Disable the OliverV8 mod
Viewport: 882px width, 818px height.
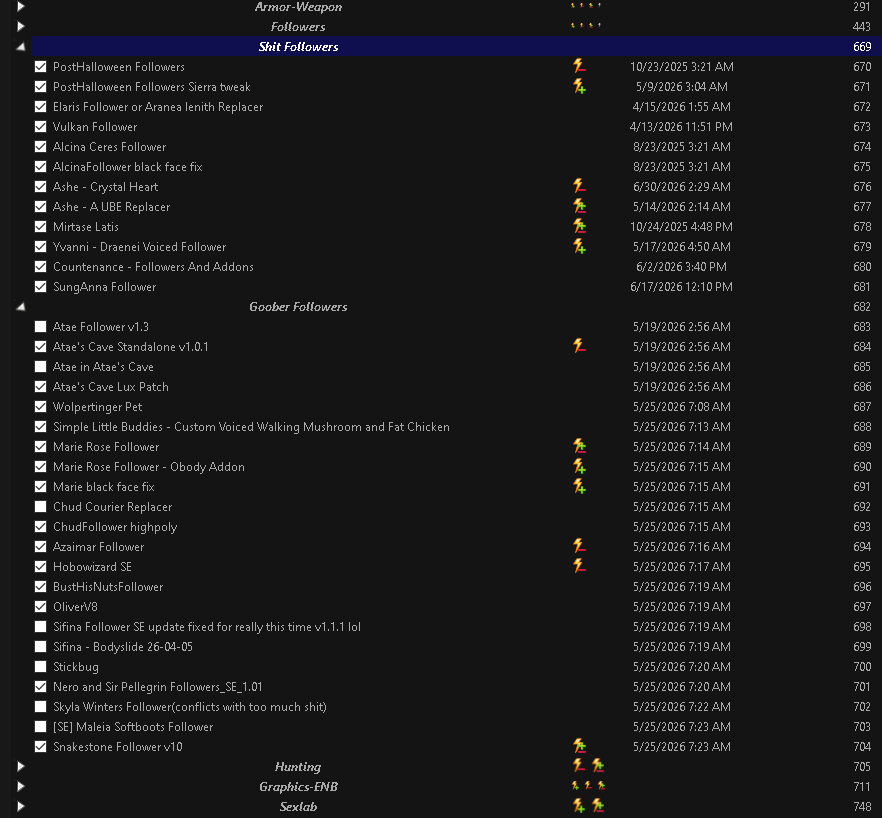[40, 606]
